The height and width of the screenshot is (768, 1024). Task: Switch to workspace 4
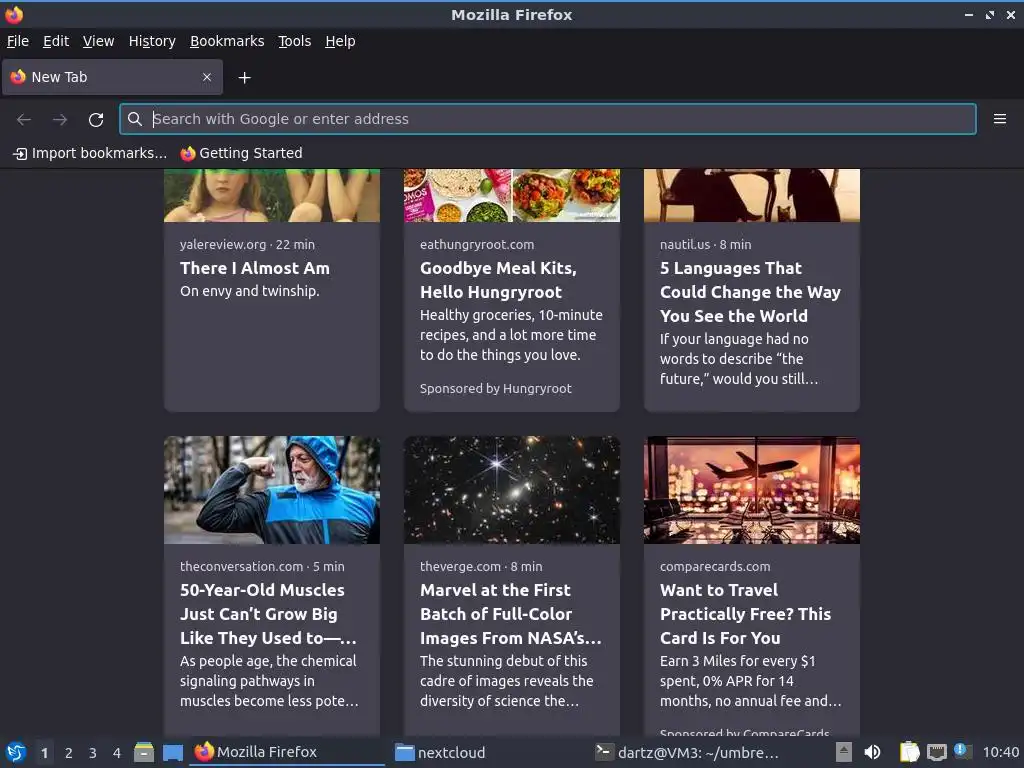pyautogui.click(x=117, y=753)
